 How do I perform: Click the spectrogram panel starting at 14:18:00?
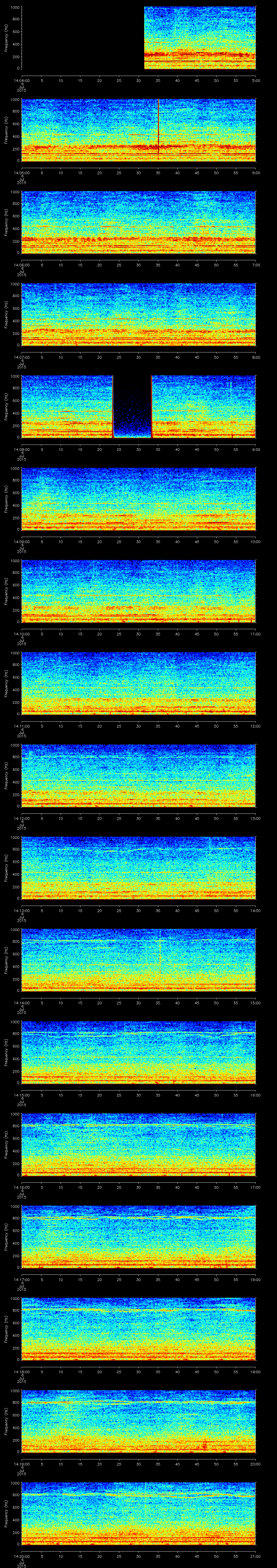[139, 1329]
